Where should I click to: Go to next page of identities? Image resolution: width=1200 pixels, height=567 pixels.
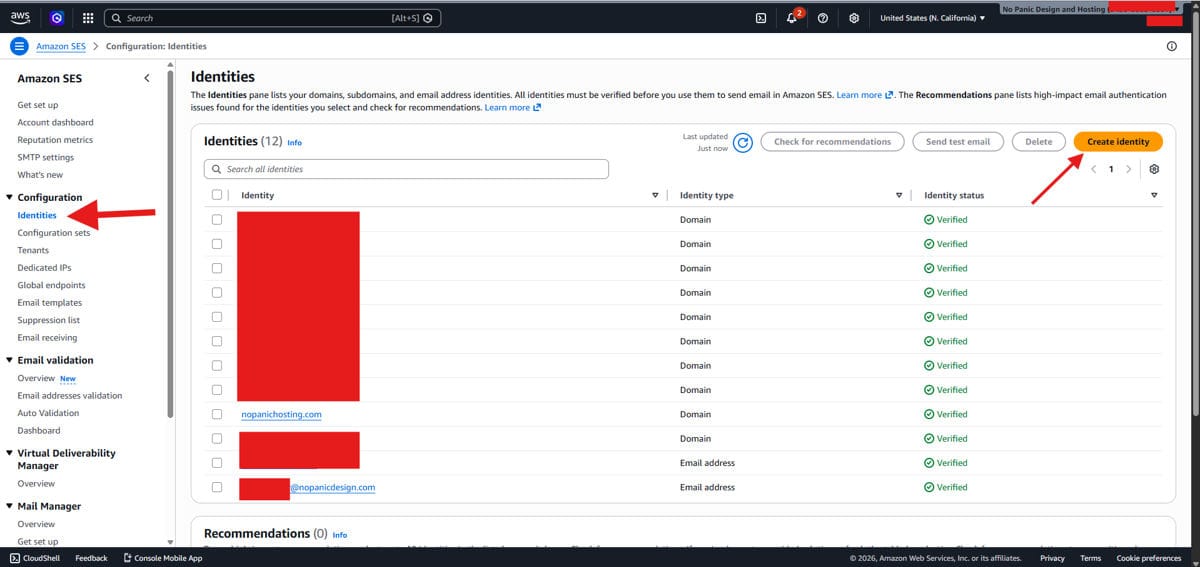coord(1129,169)
